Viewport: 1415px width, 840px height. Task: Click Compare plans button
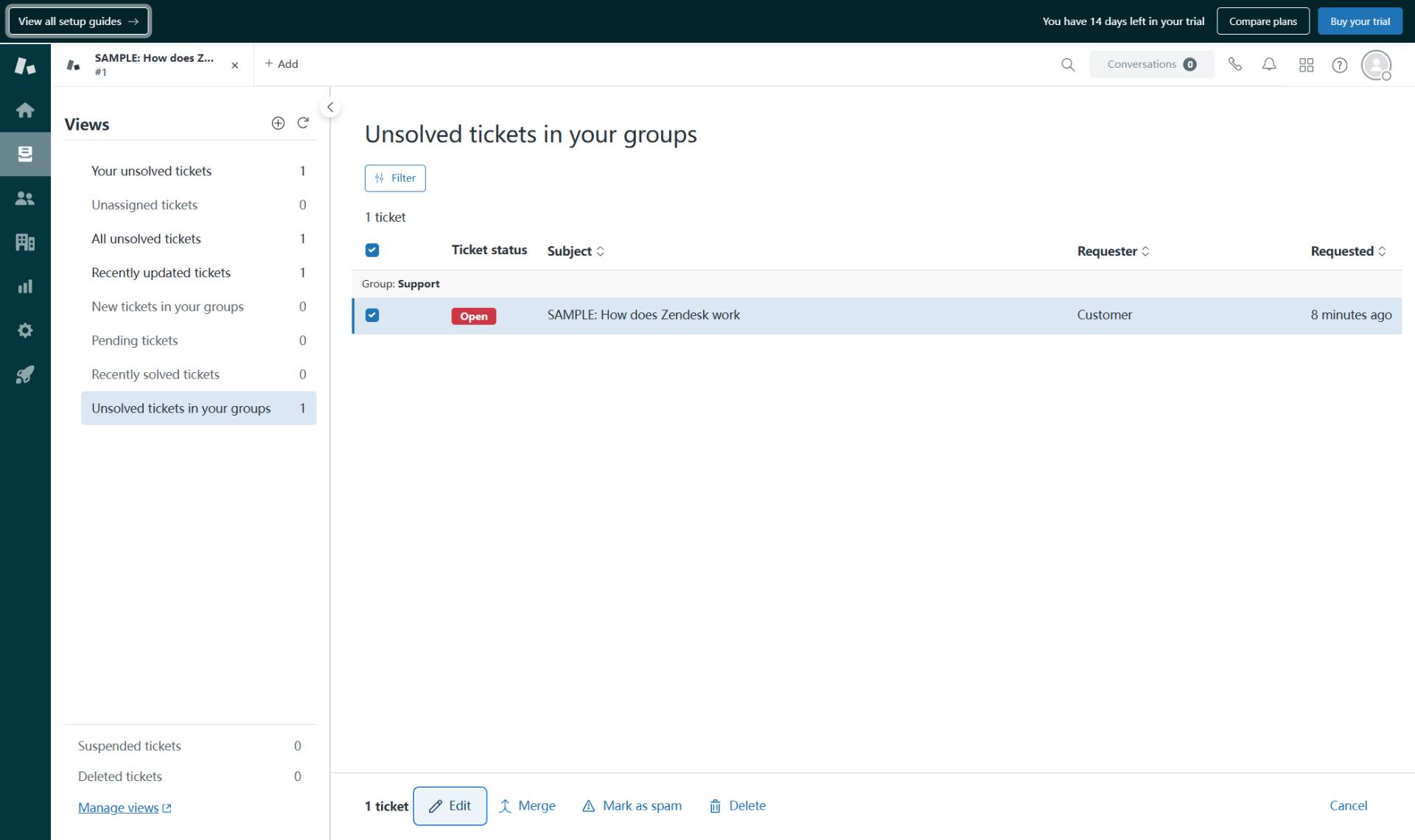[1262, 21]
